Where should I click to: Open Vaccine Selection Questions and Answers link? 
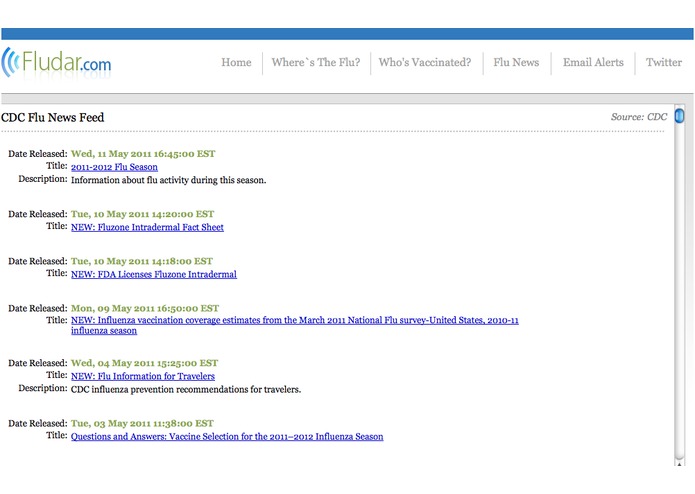coord(227,436)
